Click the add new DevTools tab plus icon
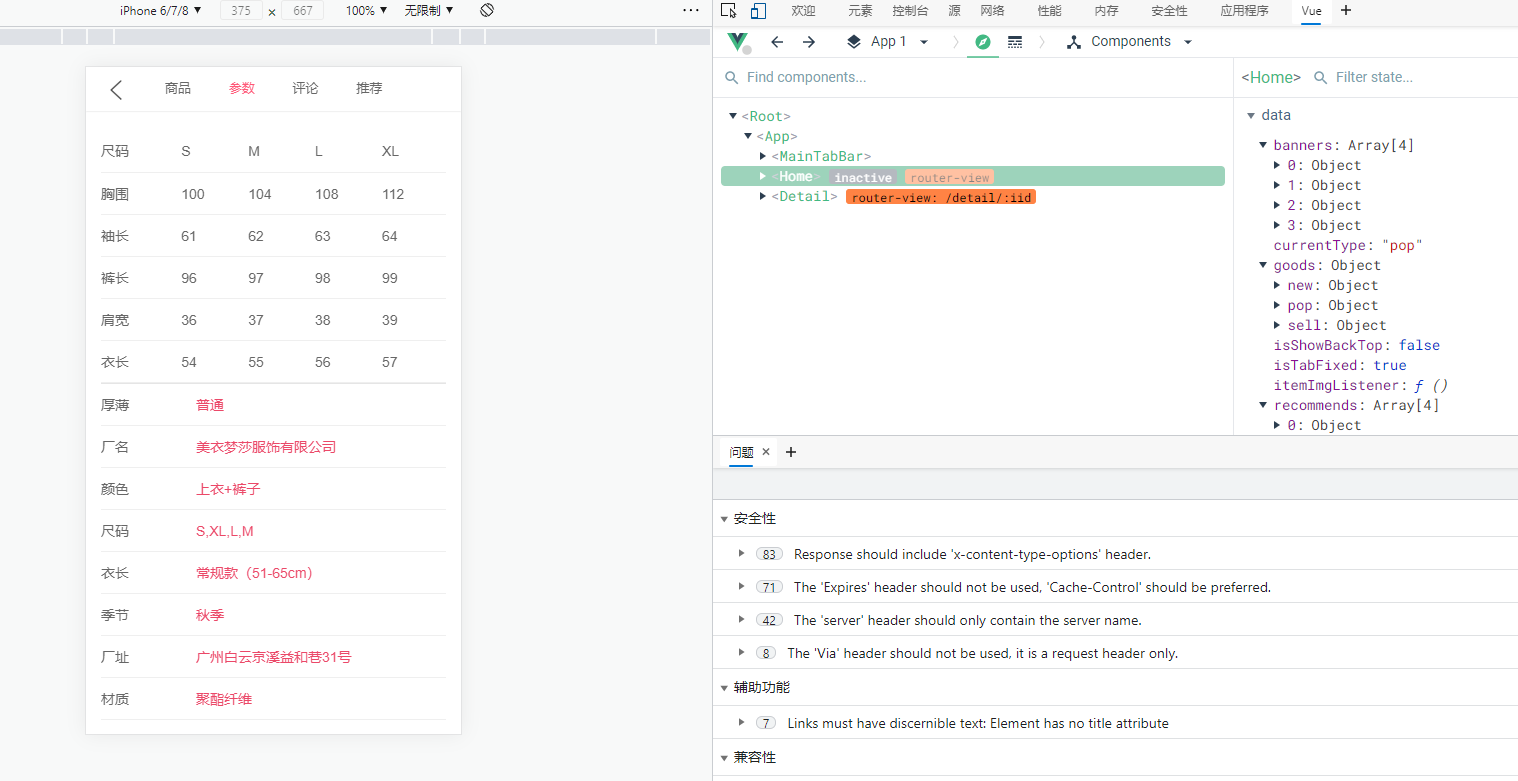Screen dimensions: 1518x781 (1346, 10)
